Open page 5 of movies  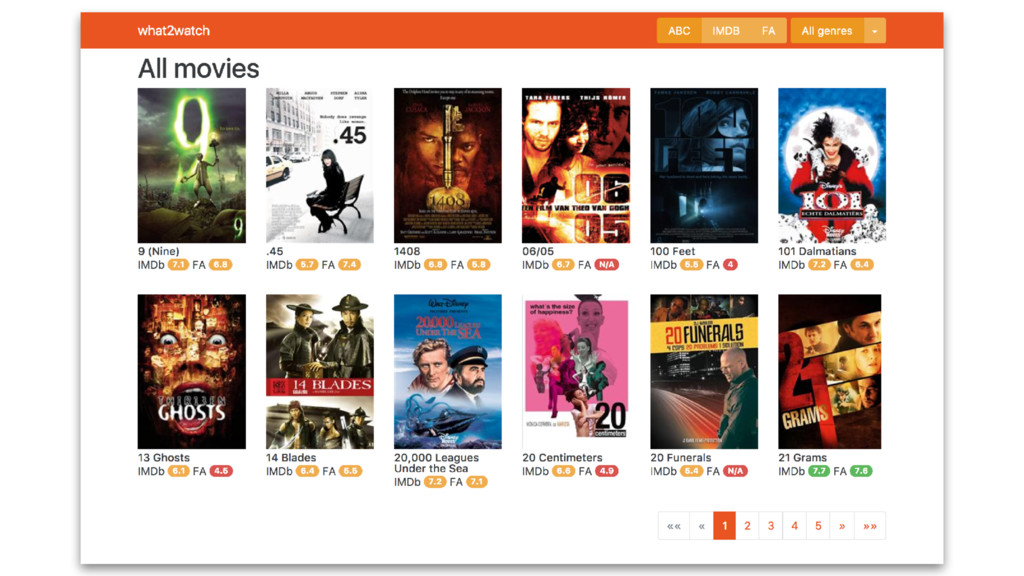click(x=818, y=526)
